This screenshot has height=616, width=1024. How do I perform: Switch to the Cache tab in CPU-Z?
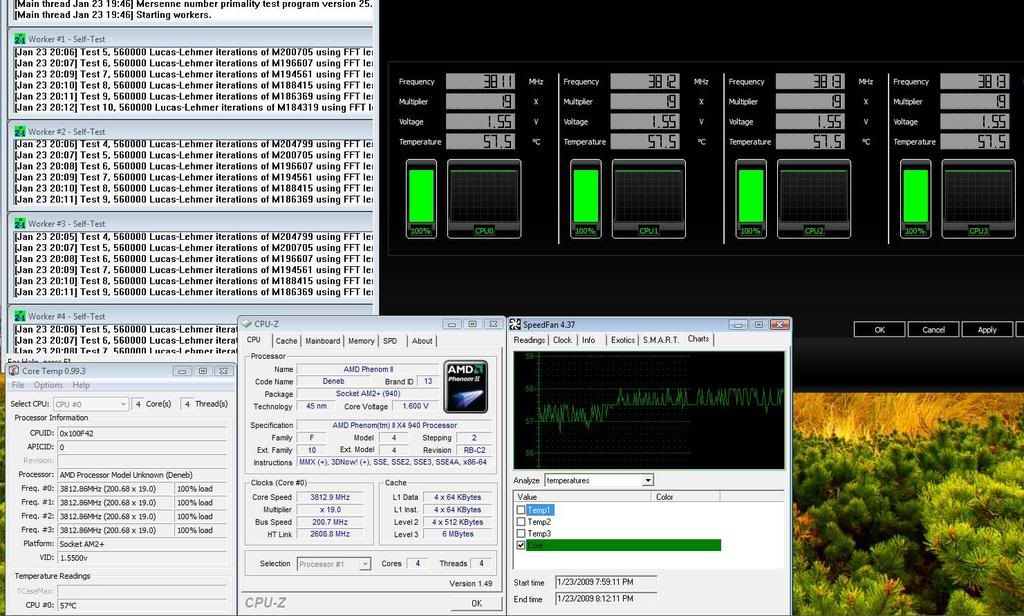[286, 341]
